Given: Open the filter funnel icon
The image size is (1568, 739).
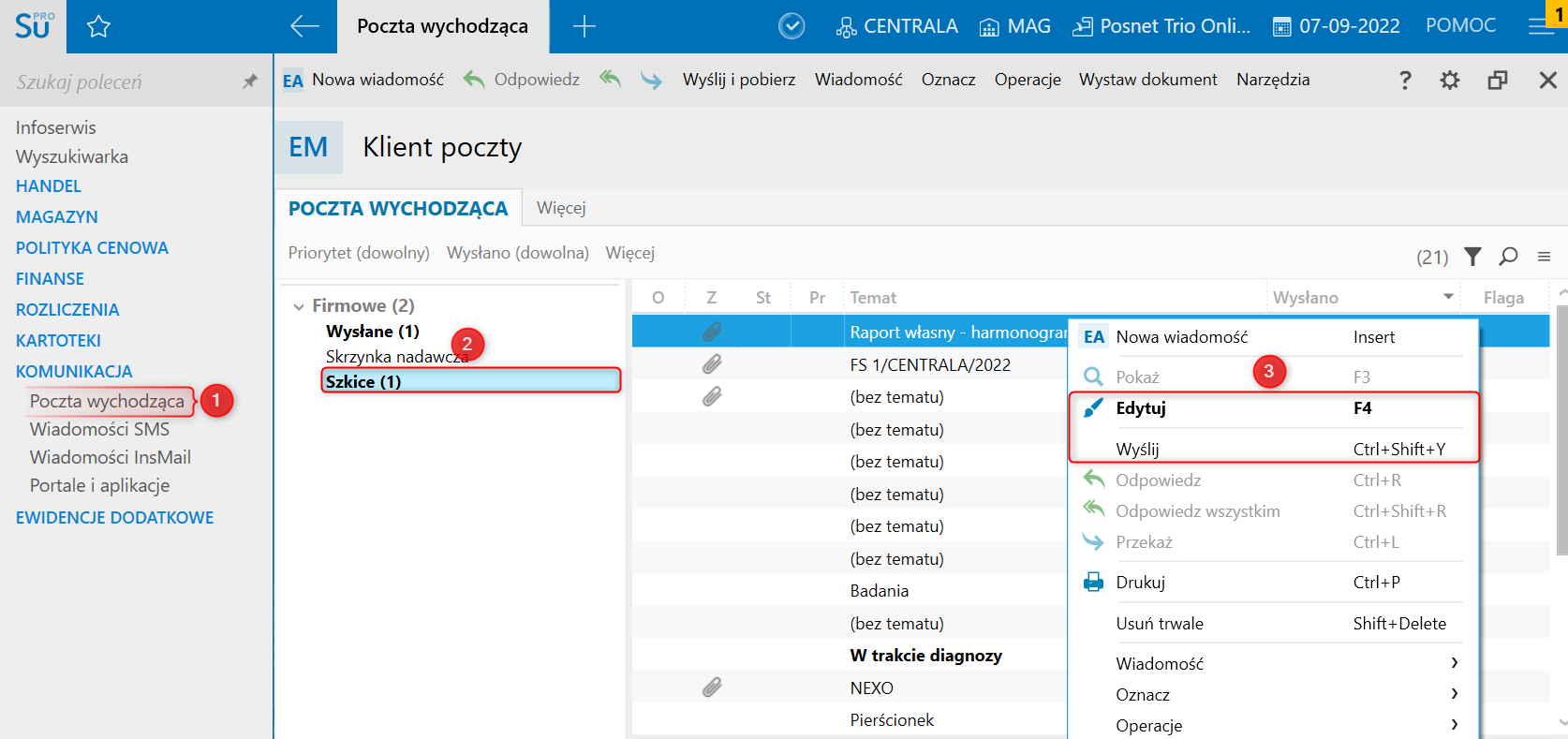Looking at the screenshot, I should (1473, 257).
